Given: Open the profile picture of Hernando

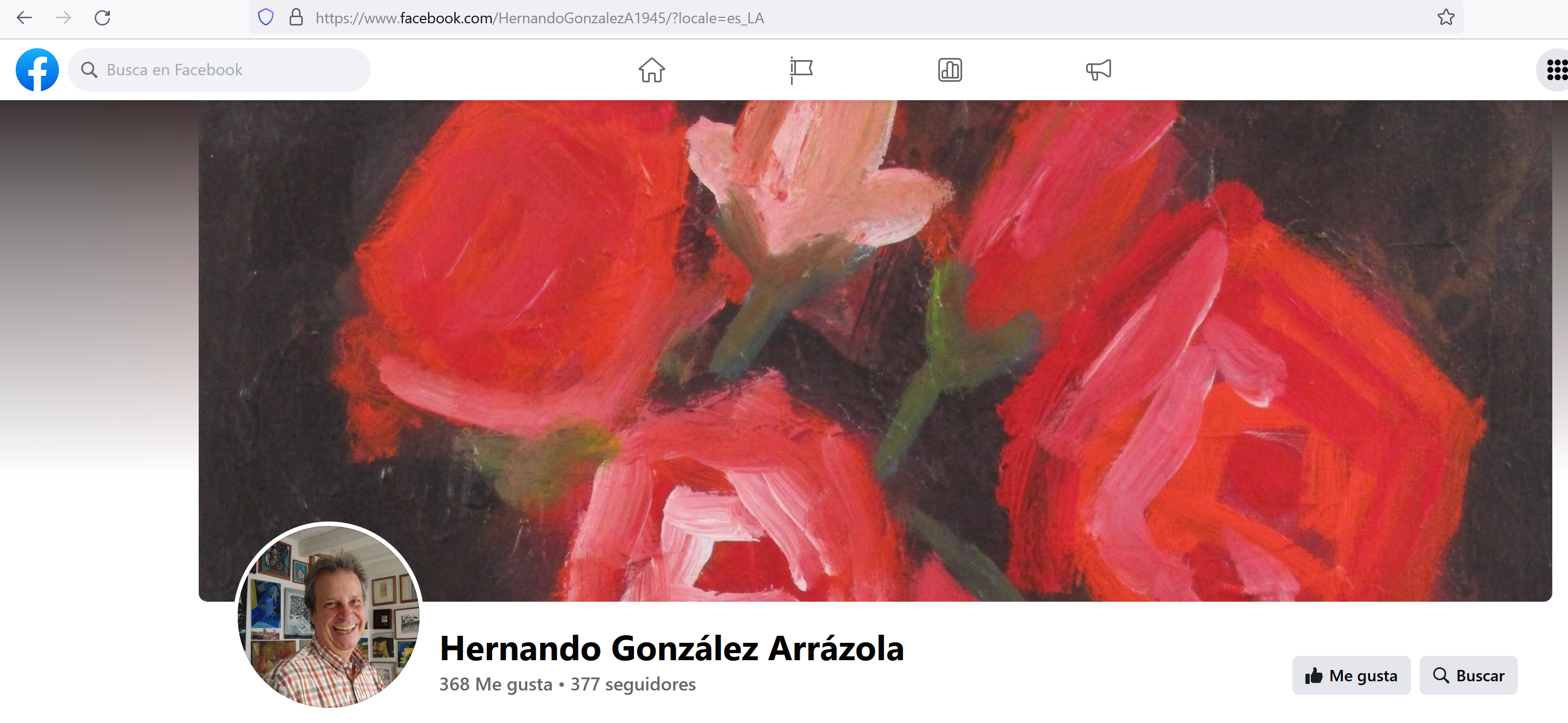Looking at the screenshot, I should 329,615.
